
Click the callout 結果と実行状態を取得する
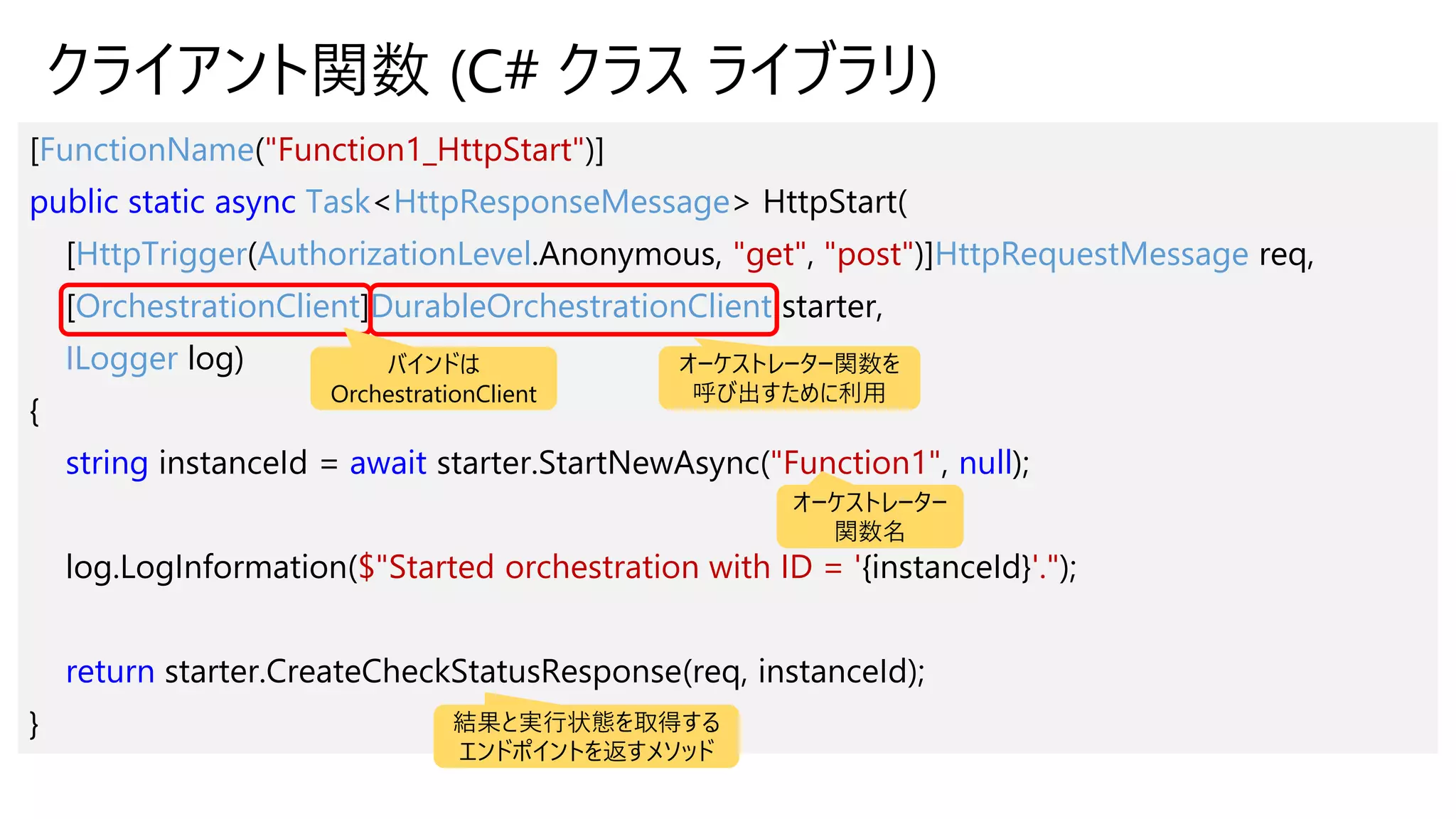point(587,736)
